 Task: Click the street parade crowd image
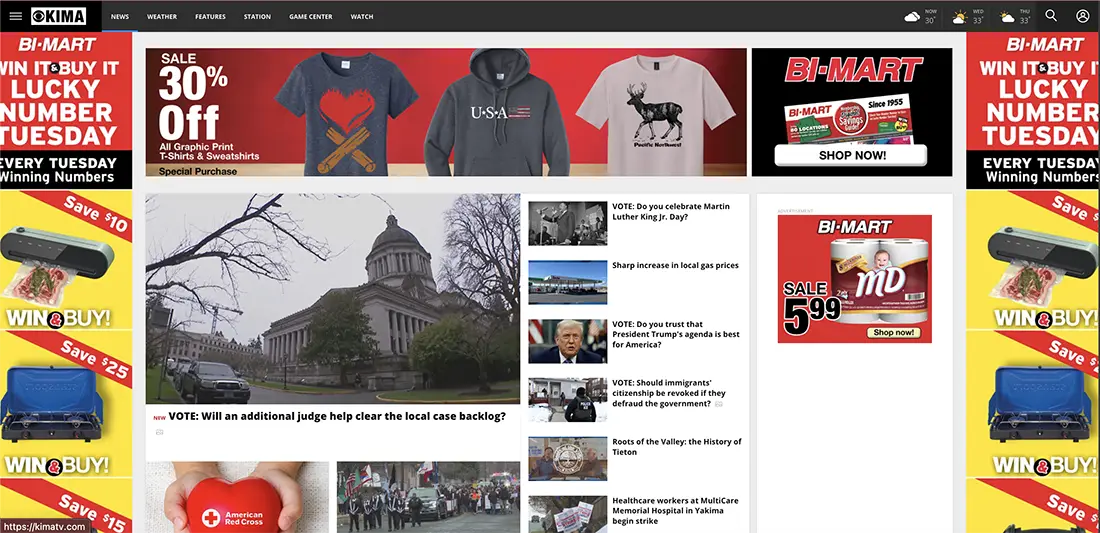pos(429,497)
